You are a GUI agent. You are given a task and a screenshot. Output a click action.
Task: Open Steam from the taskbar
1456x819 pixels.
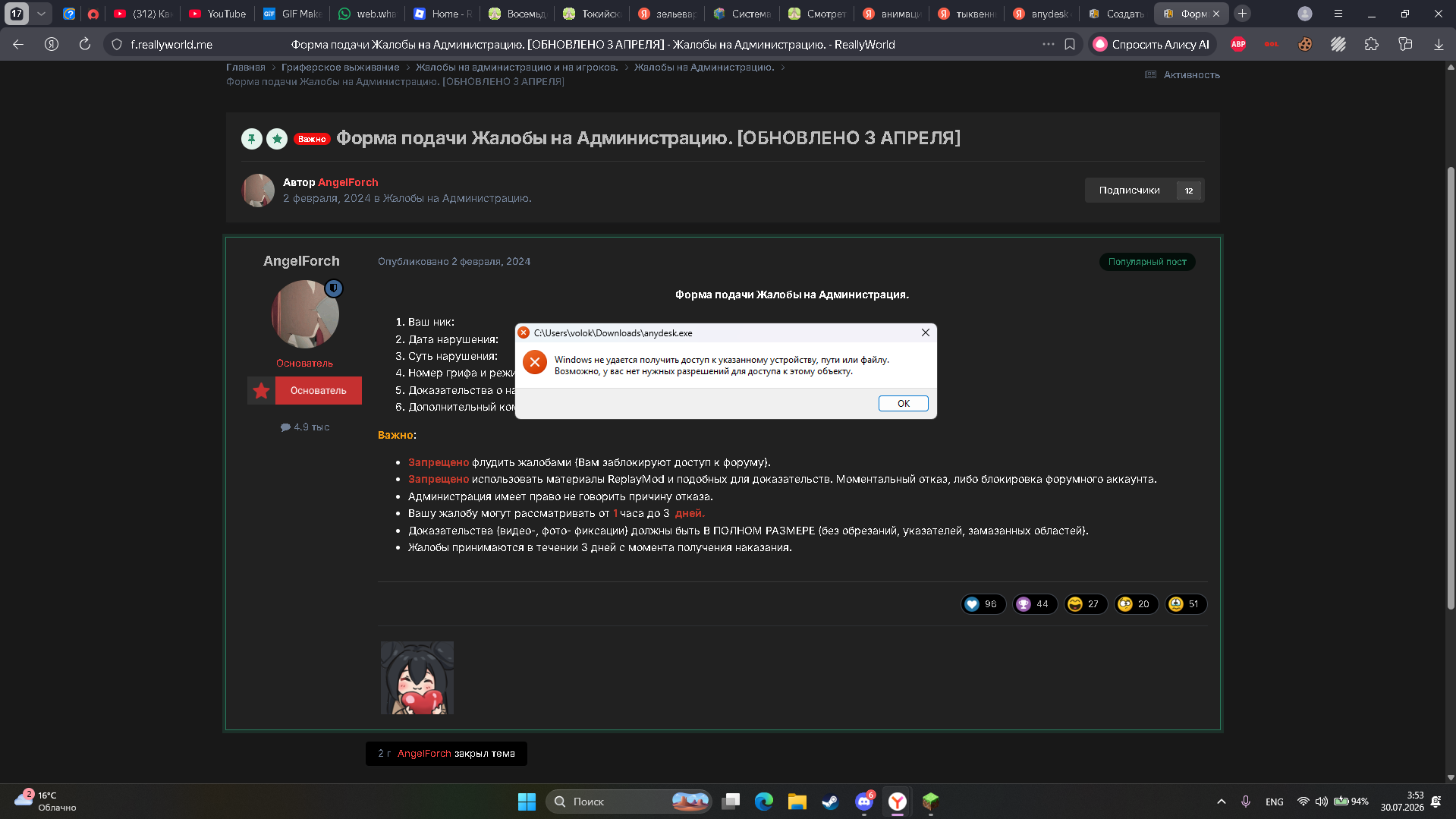point(831,802)
